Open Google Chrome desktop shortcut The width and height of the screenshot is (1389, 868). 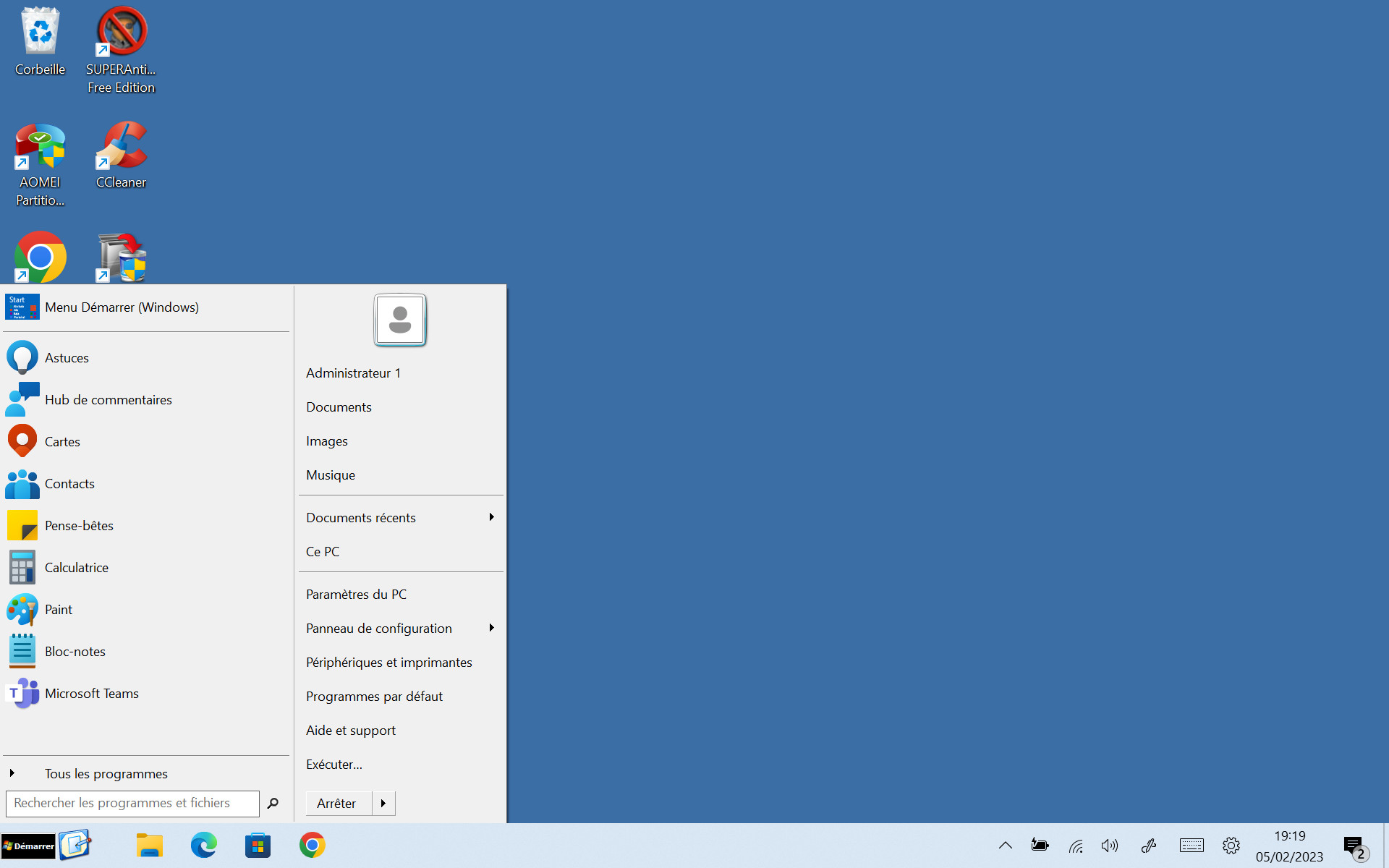point(41,257)
